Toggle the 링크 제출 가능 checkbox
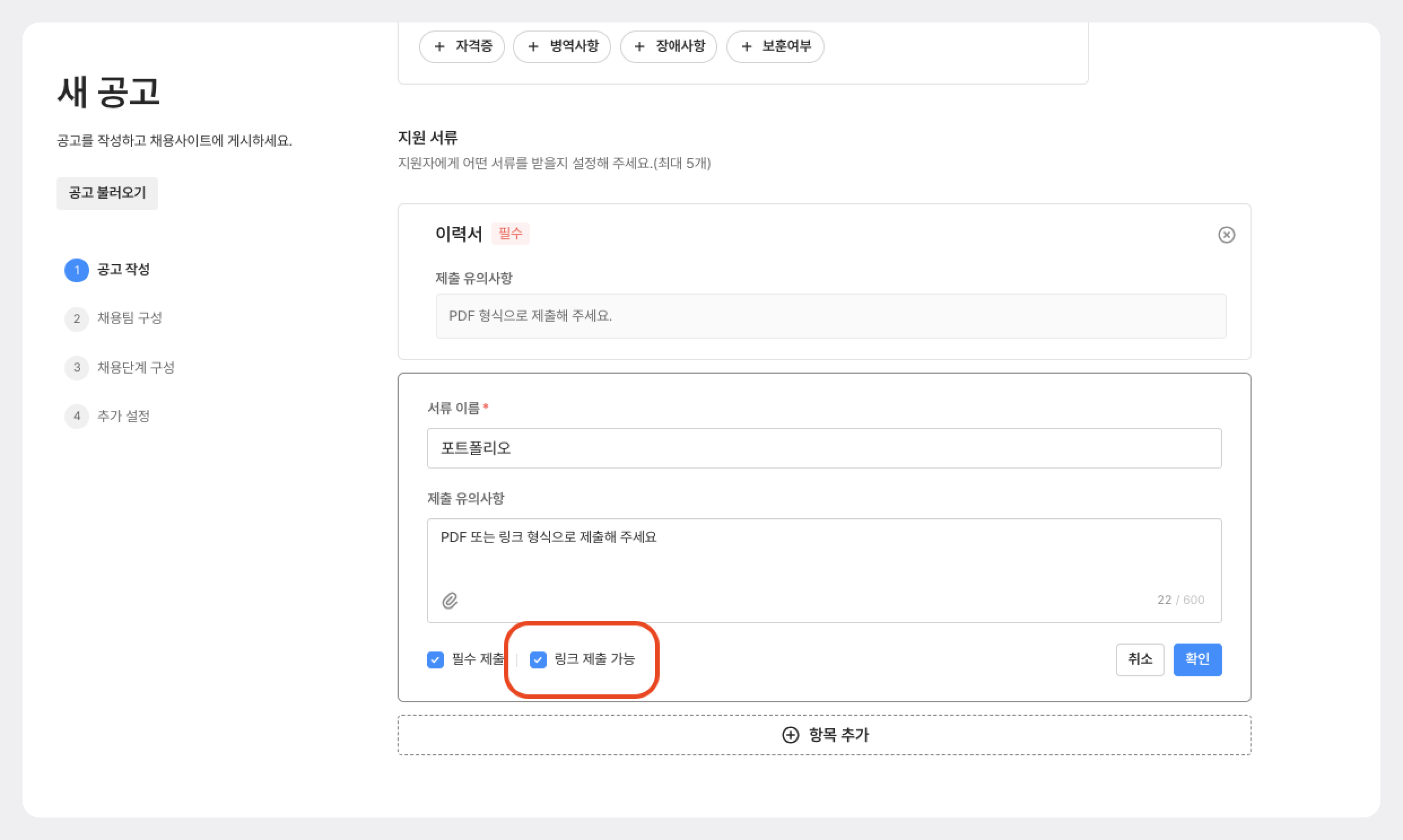1403x840 pixels. click(538, 659)
